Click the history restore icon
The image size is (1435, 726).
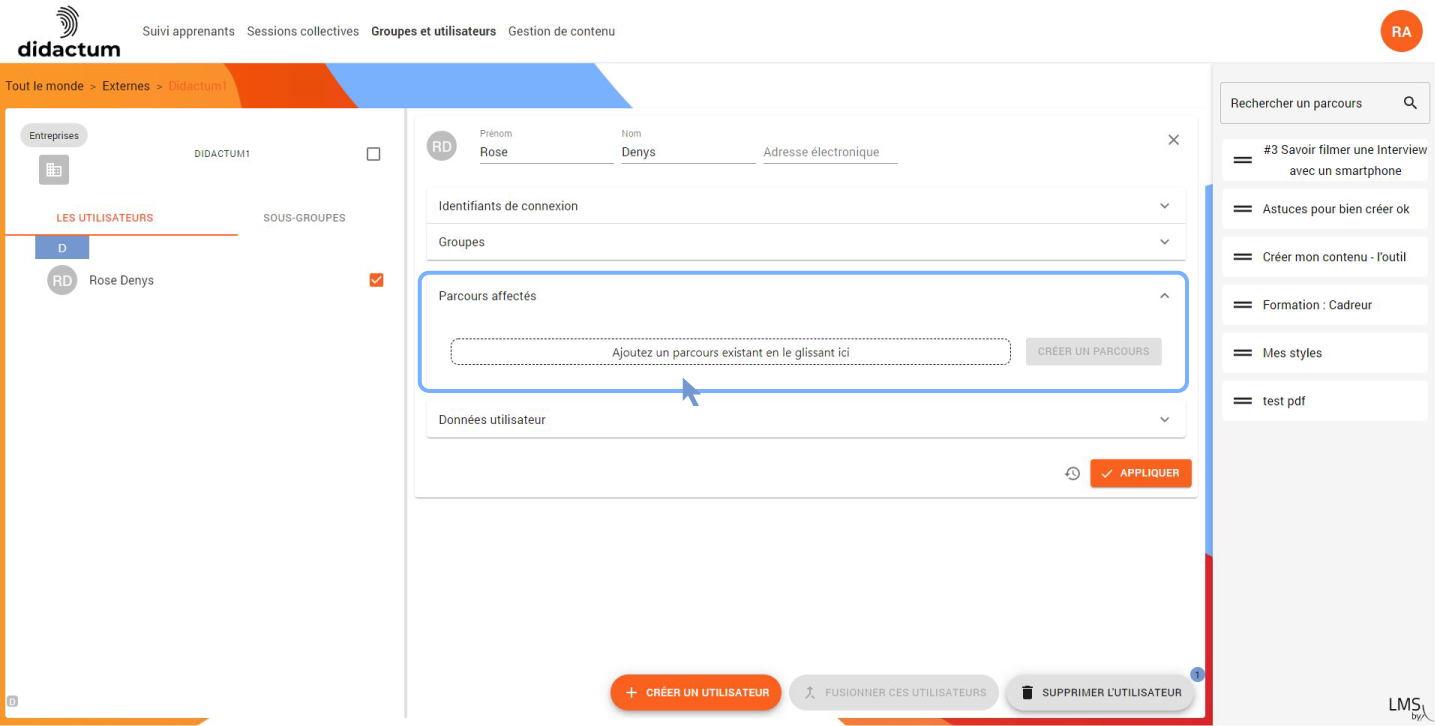tap(1072, 473)
